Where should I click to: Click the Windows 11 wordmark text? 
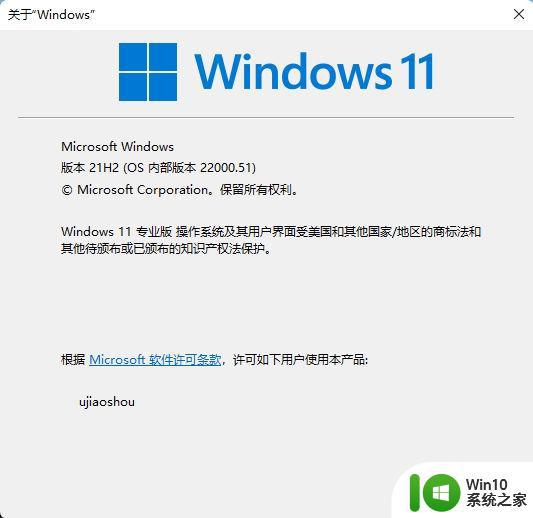point(314,71)
